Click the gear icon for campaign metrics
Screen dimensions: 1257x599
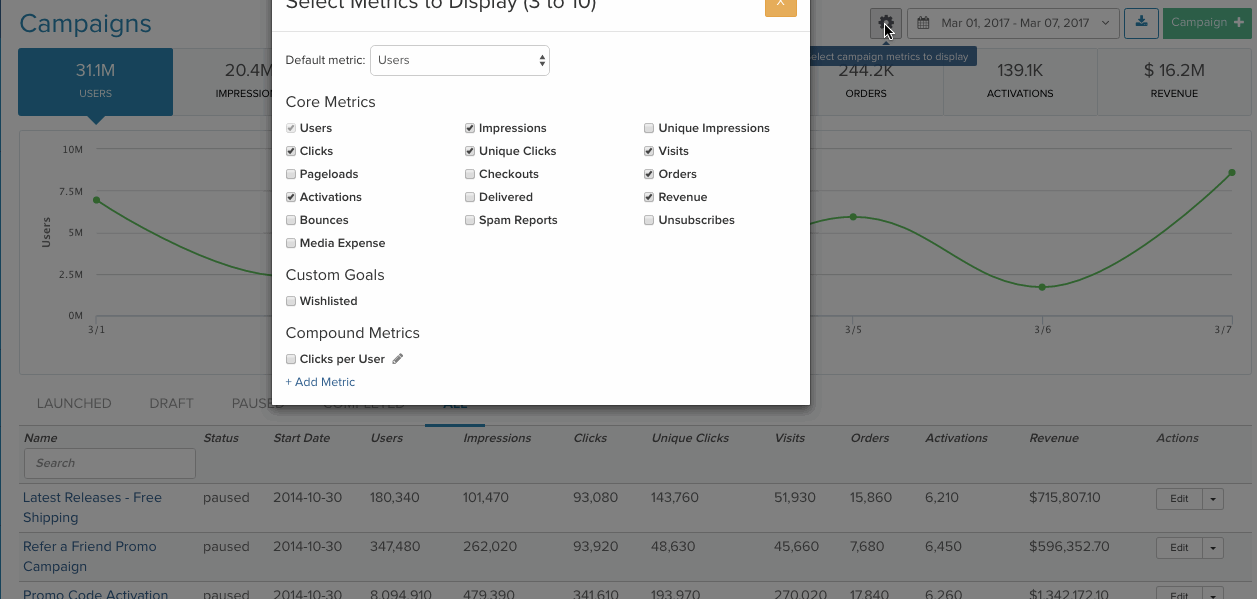[x=885, y=23]
